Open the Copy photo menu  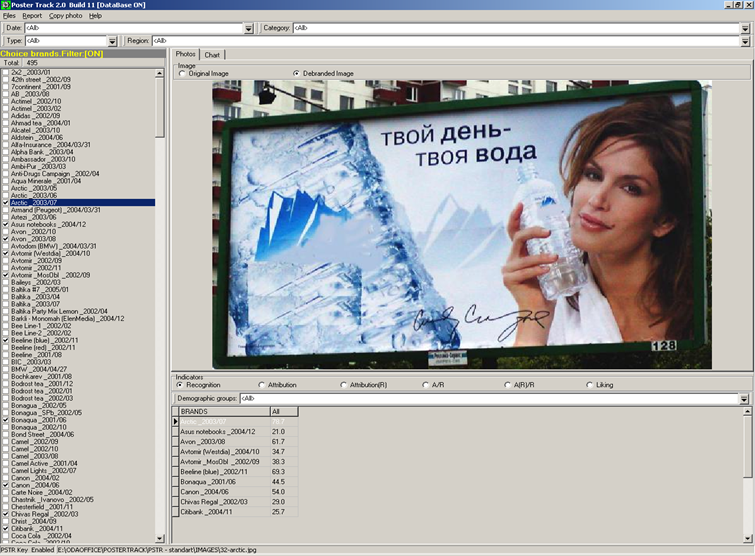[65, 16]
